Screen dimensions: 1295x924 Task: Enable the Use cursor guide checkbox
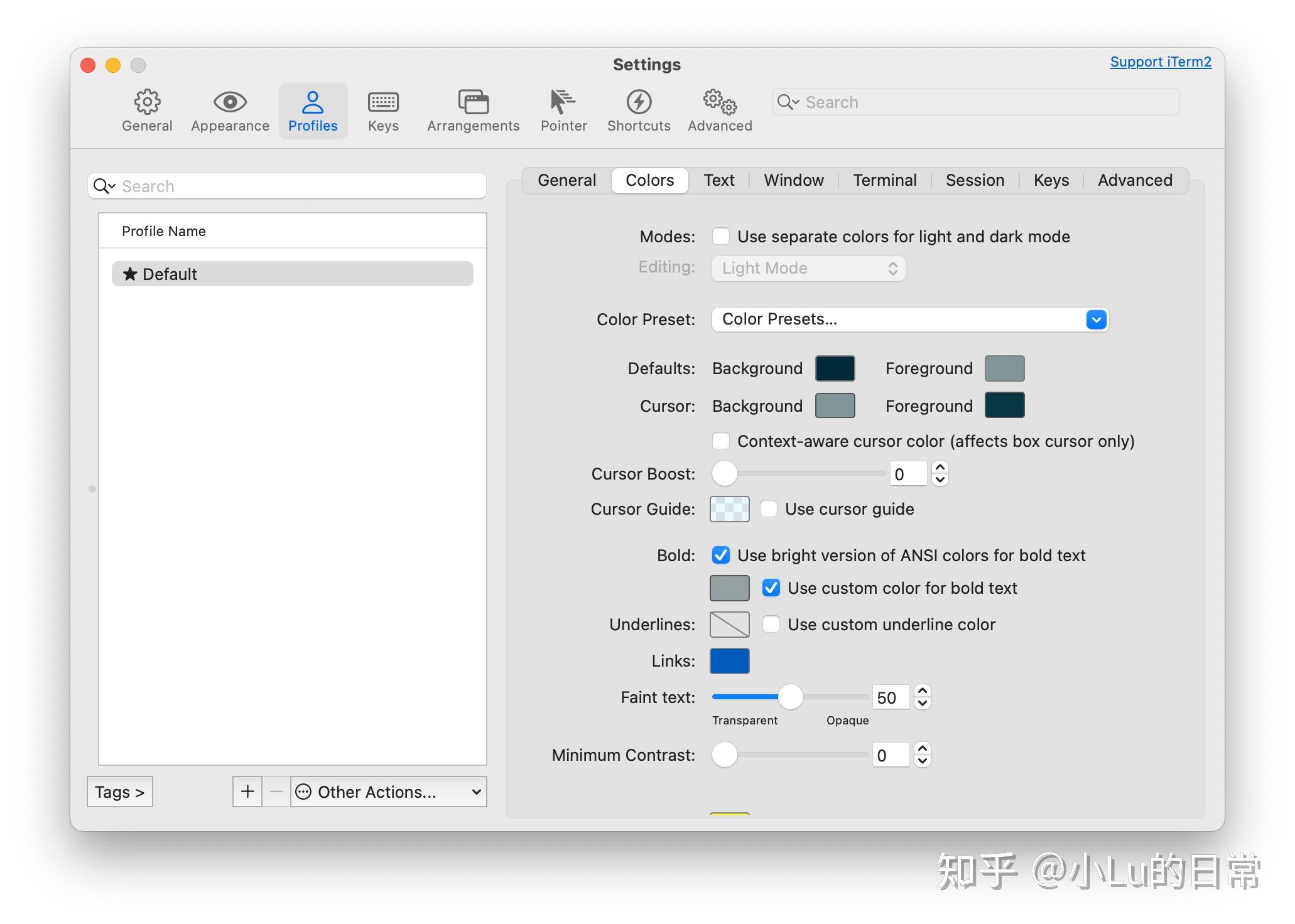[x=769, y=508]
